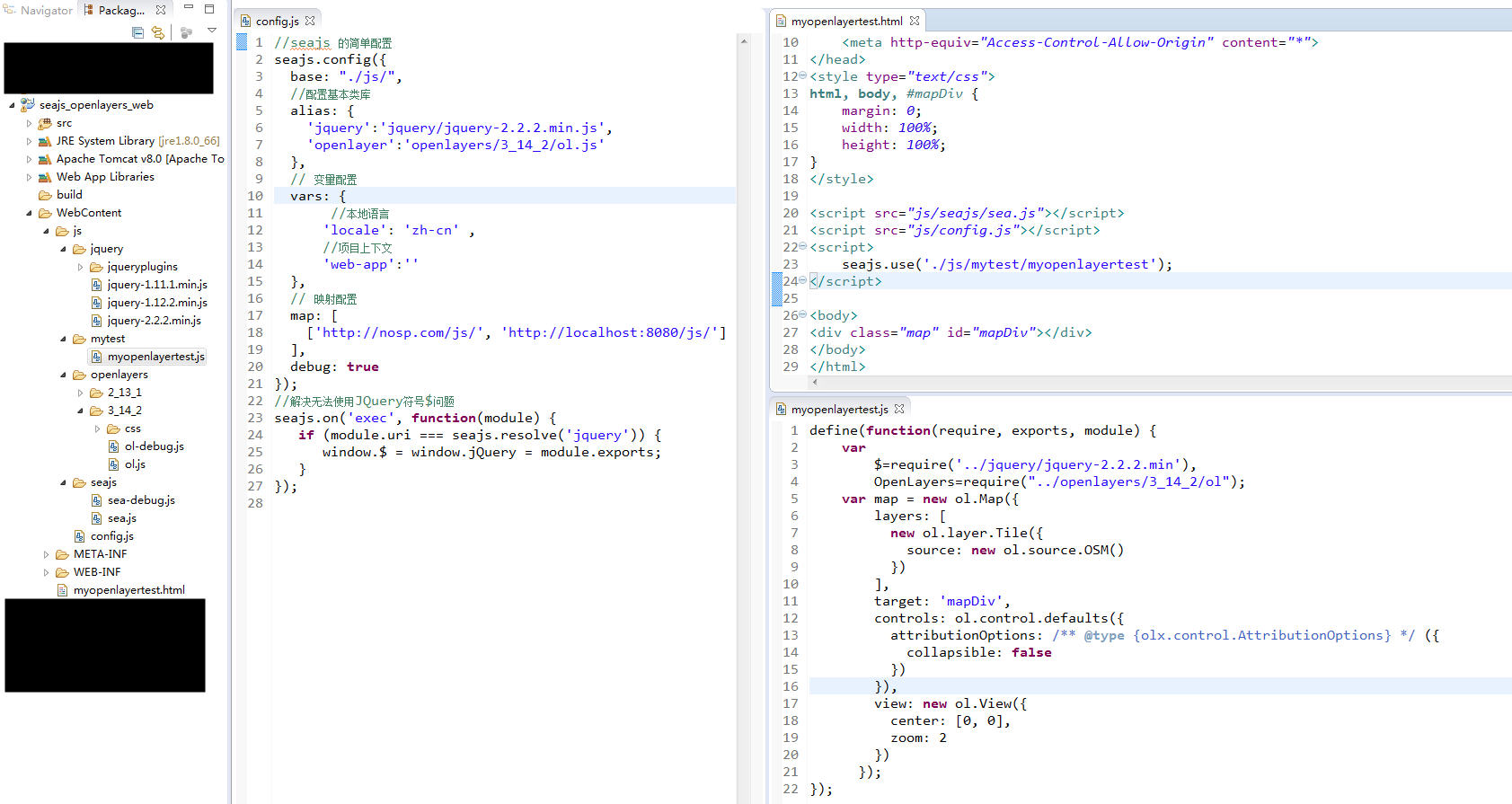Expand the css folder
The image size is (1512, 804).
pos(97,429)
